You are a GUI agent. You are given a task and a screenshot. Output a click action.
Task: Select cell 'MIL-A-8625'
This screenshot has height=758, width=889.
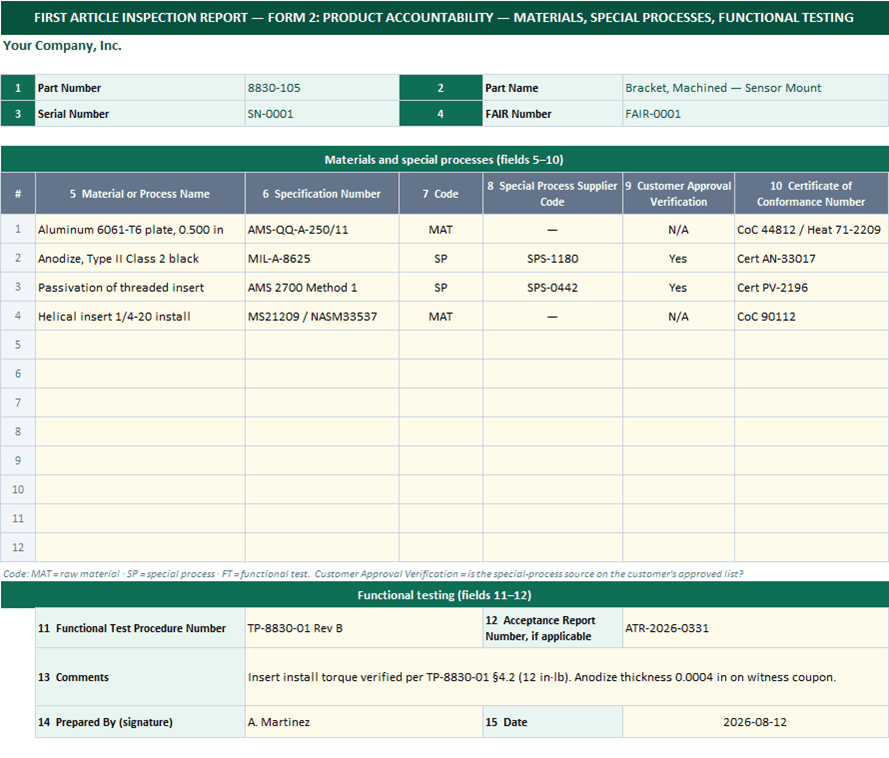click(x=322, y=259)
